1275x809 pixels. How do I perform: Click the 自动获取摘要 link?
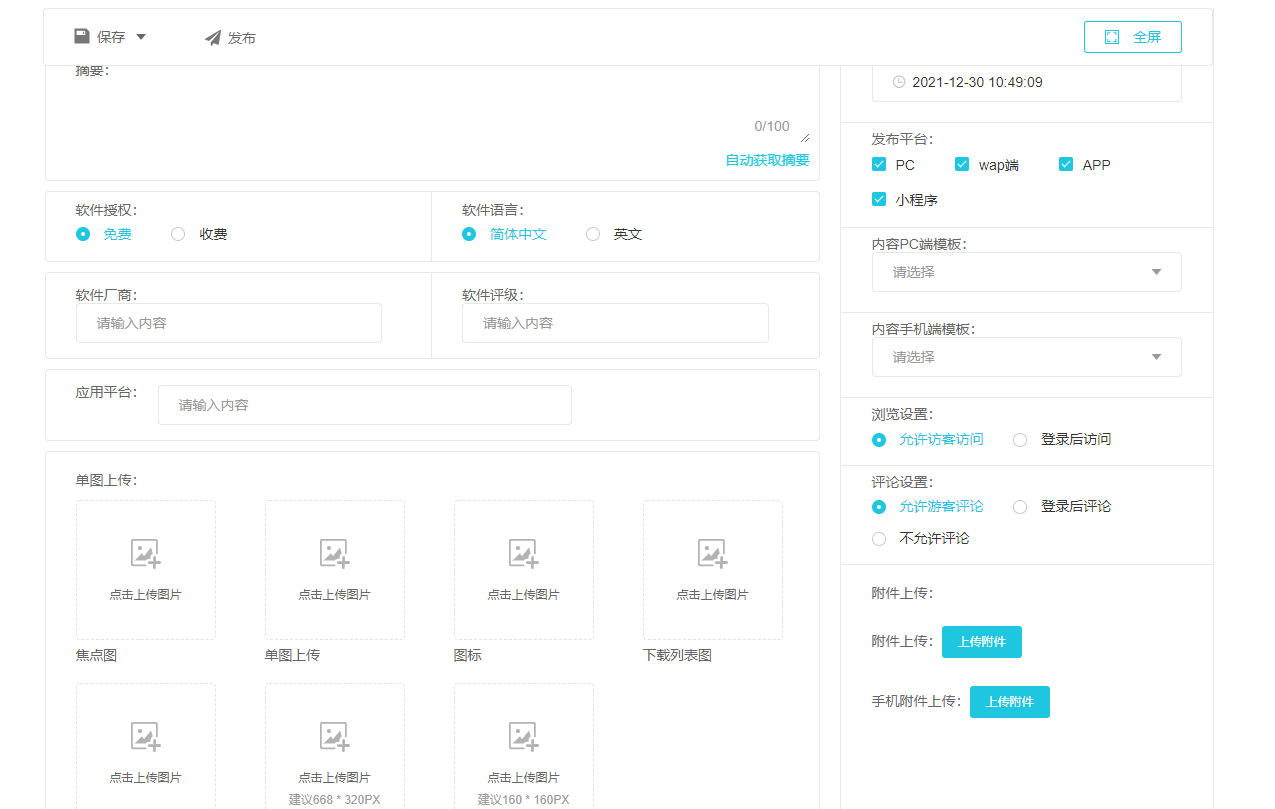767,160
